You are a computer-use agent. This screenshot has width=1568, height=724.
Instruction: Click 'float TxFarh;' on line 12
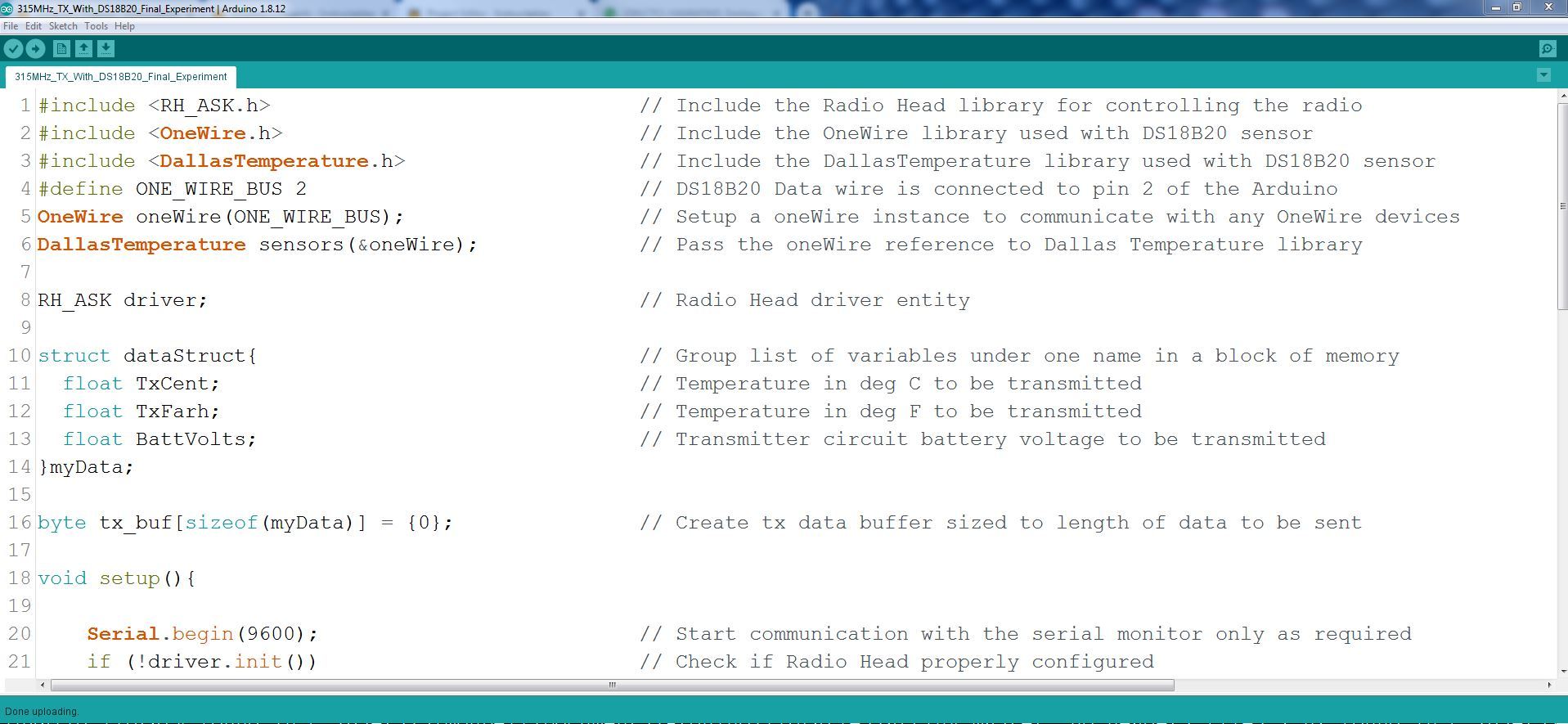pos(142,411)
